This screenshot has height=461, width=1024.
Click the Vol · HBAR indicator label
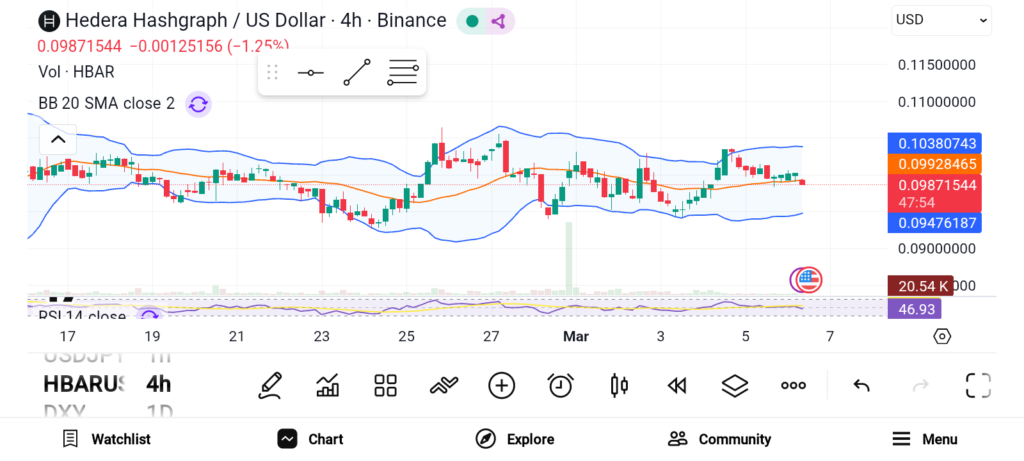(76, 72)
